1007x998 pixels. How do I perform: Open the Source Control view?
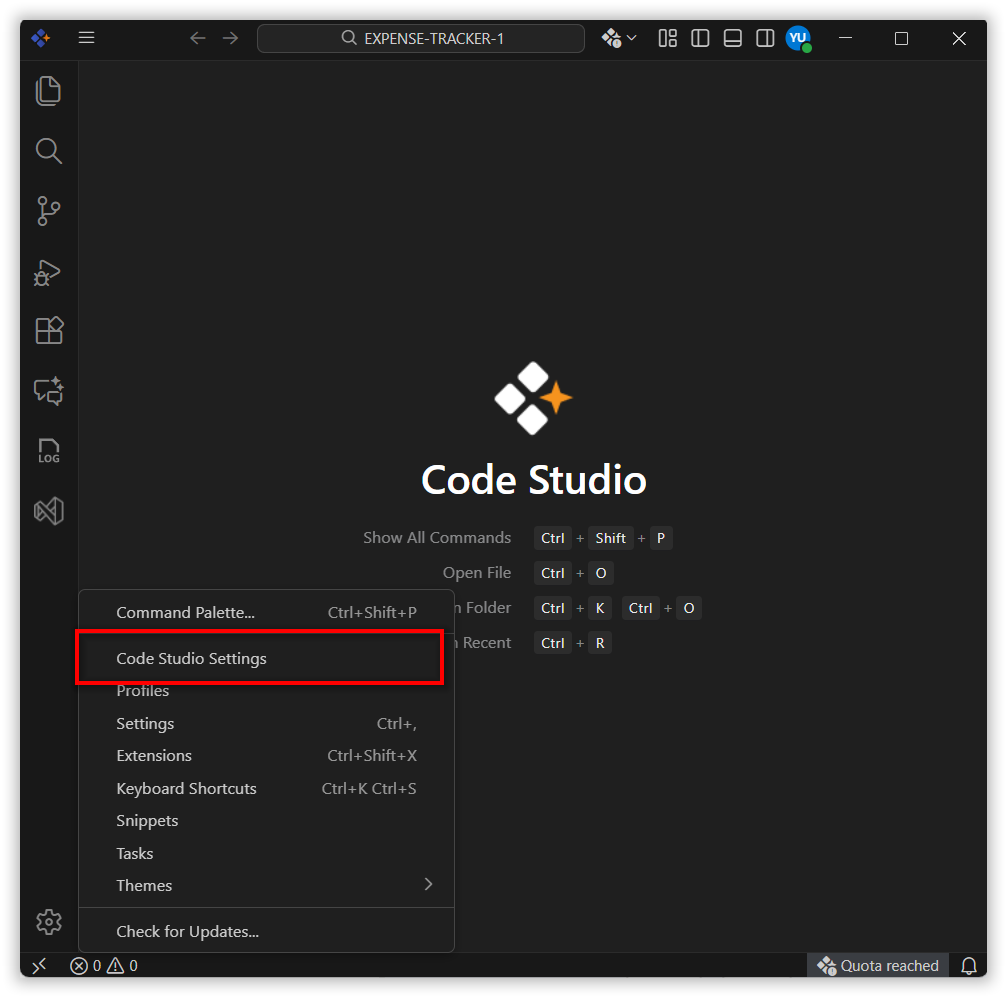click(x=48, y=211)
